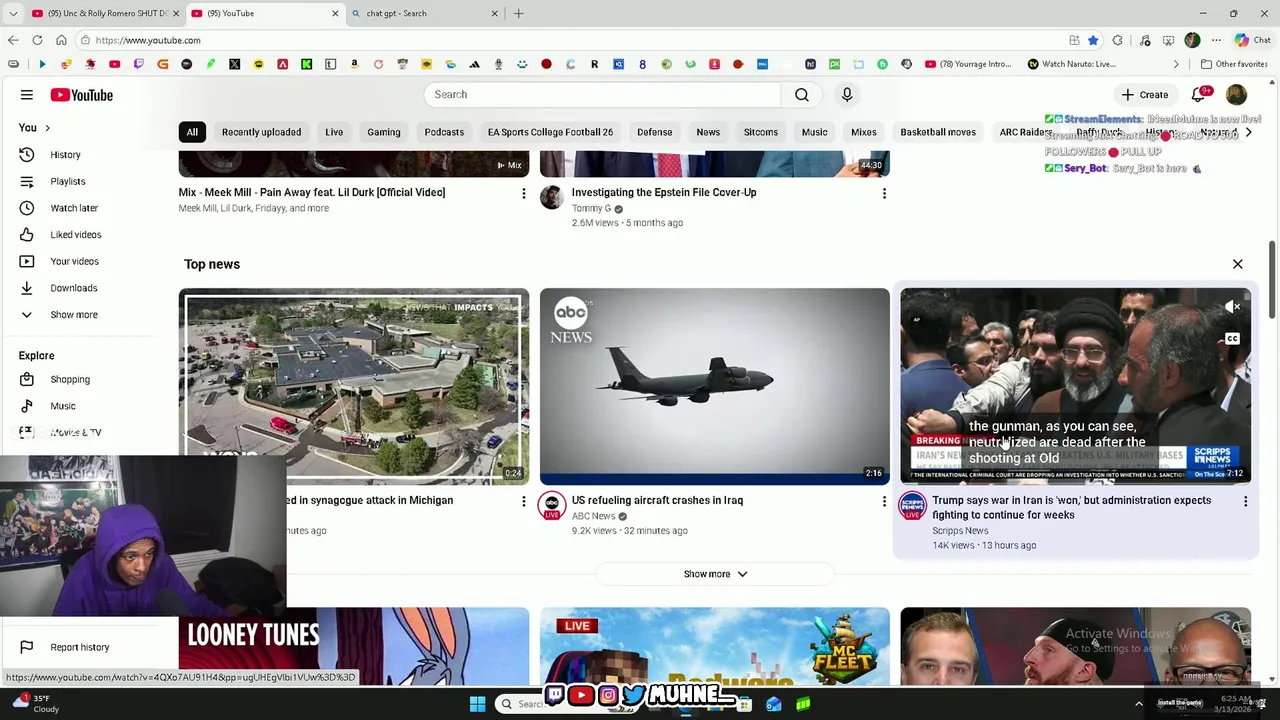Open Copilot Chat in browser

(1252, 40)
